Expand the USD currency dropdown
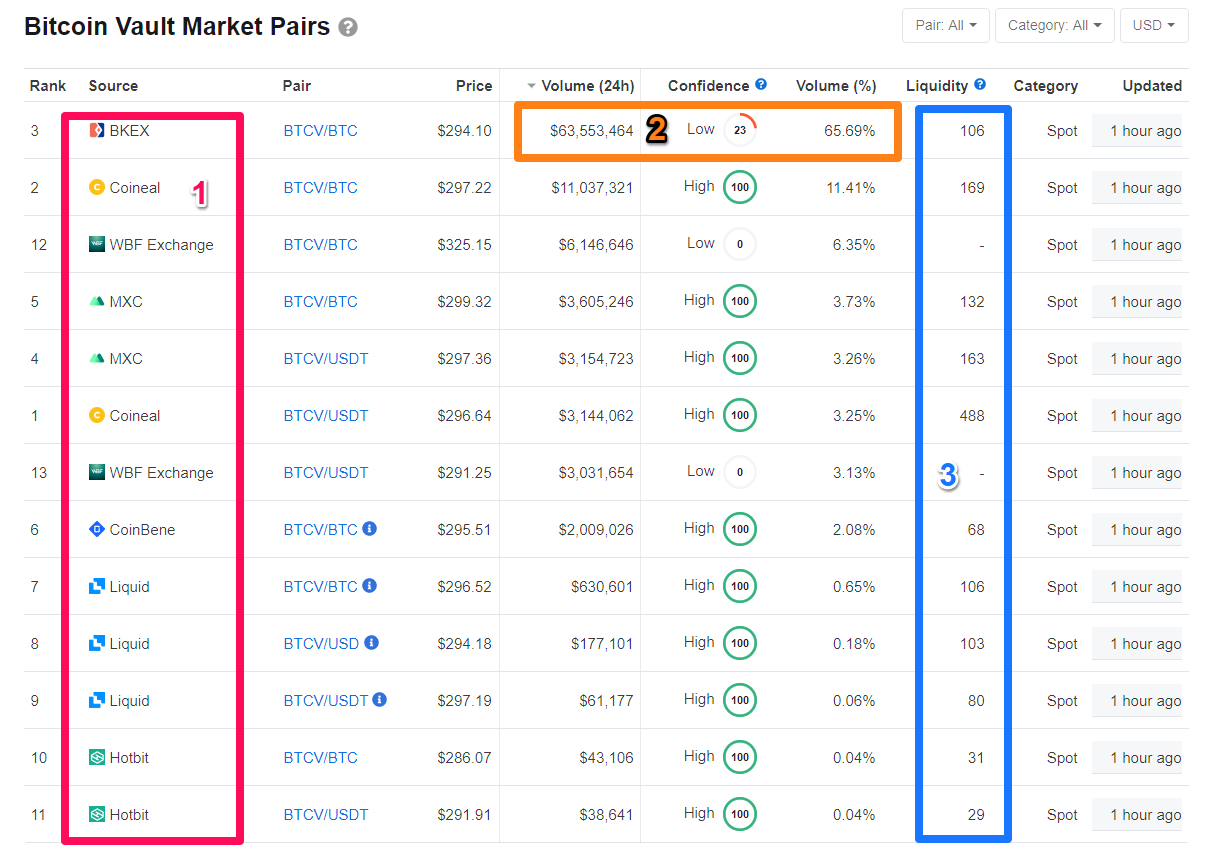 tap(1154, 25)
